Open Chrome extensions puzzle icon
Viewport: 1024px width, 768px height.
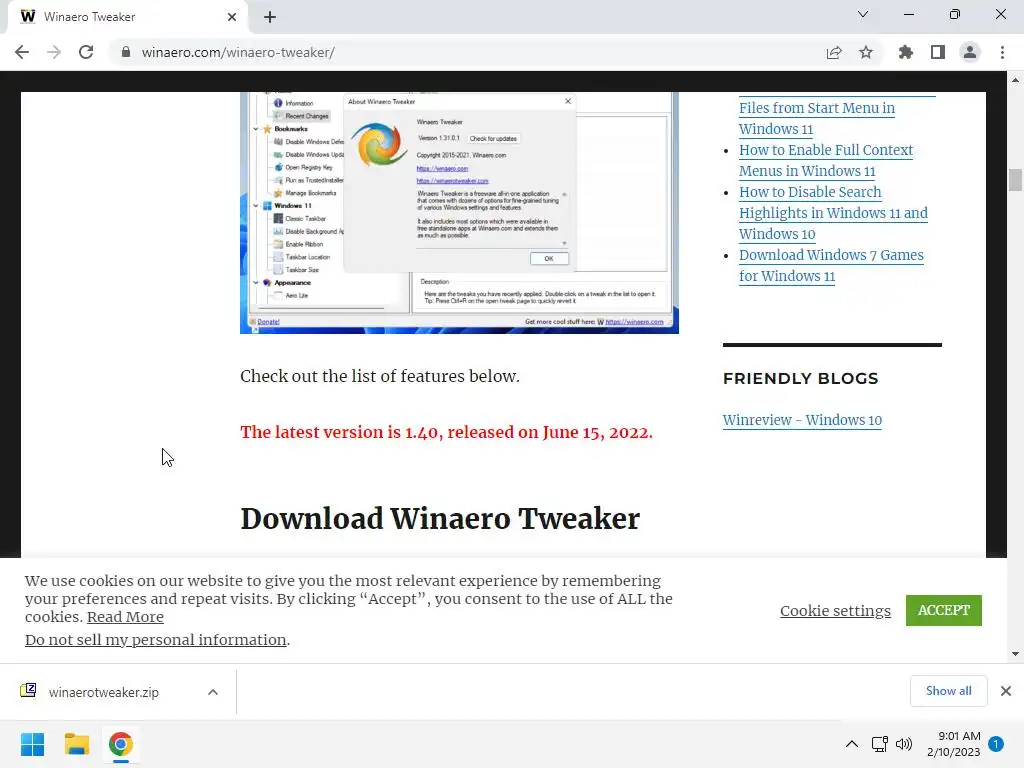coord(905,52)
